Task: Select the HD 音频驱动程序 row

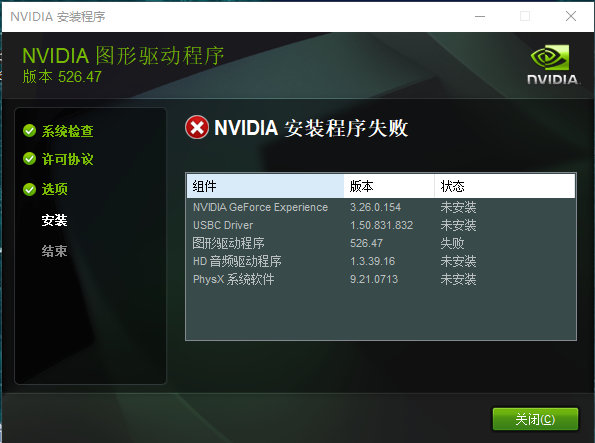Action: coord(381,261)
